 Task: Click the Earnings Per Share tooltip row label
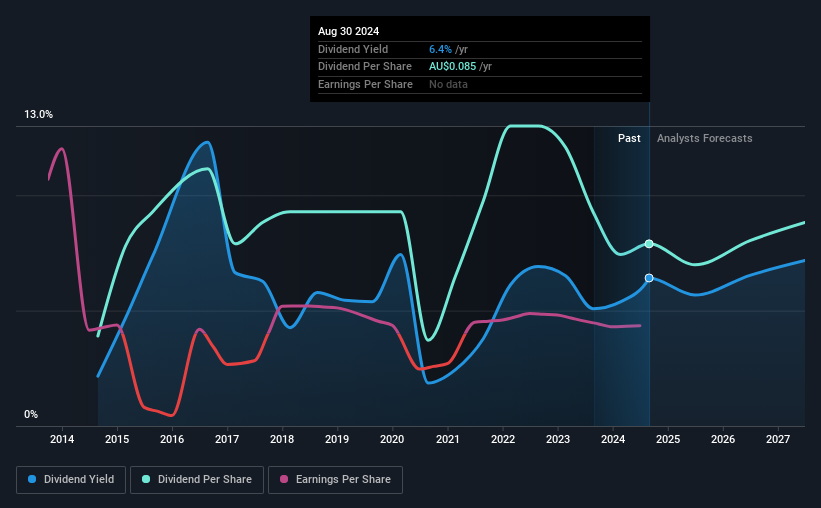coord(365,84)
